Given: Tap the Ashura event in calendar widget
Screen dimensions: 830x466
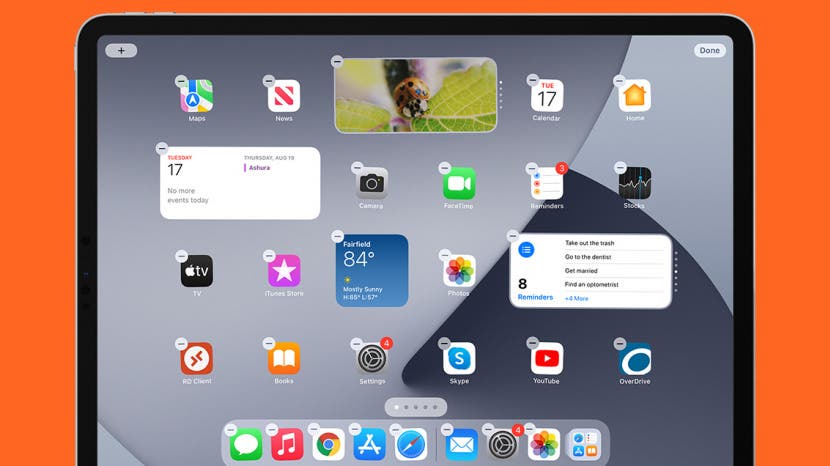Looking at the screenshot, I should pos(259,168).
